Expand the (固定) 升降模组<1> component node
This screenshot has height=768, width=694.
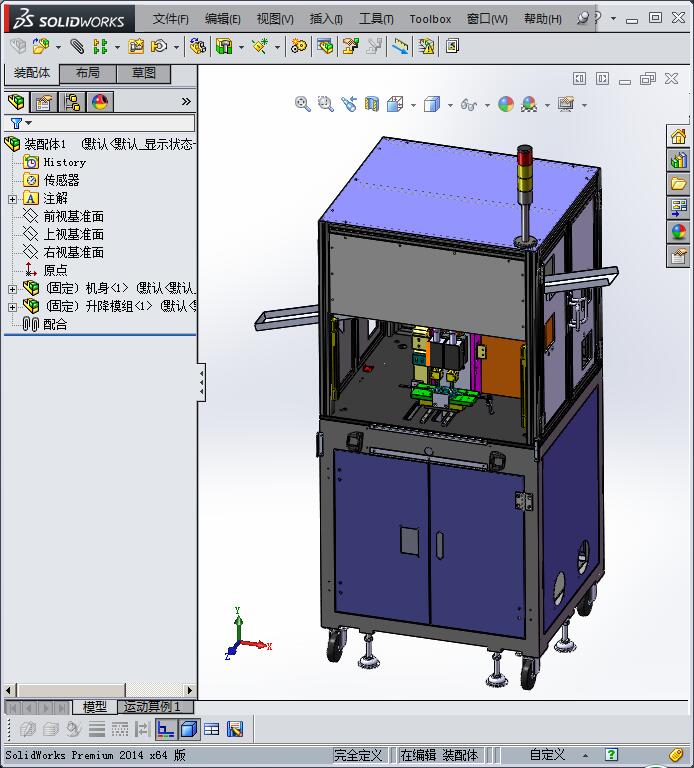pos(12,307)
